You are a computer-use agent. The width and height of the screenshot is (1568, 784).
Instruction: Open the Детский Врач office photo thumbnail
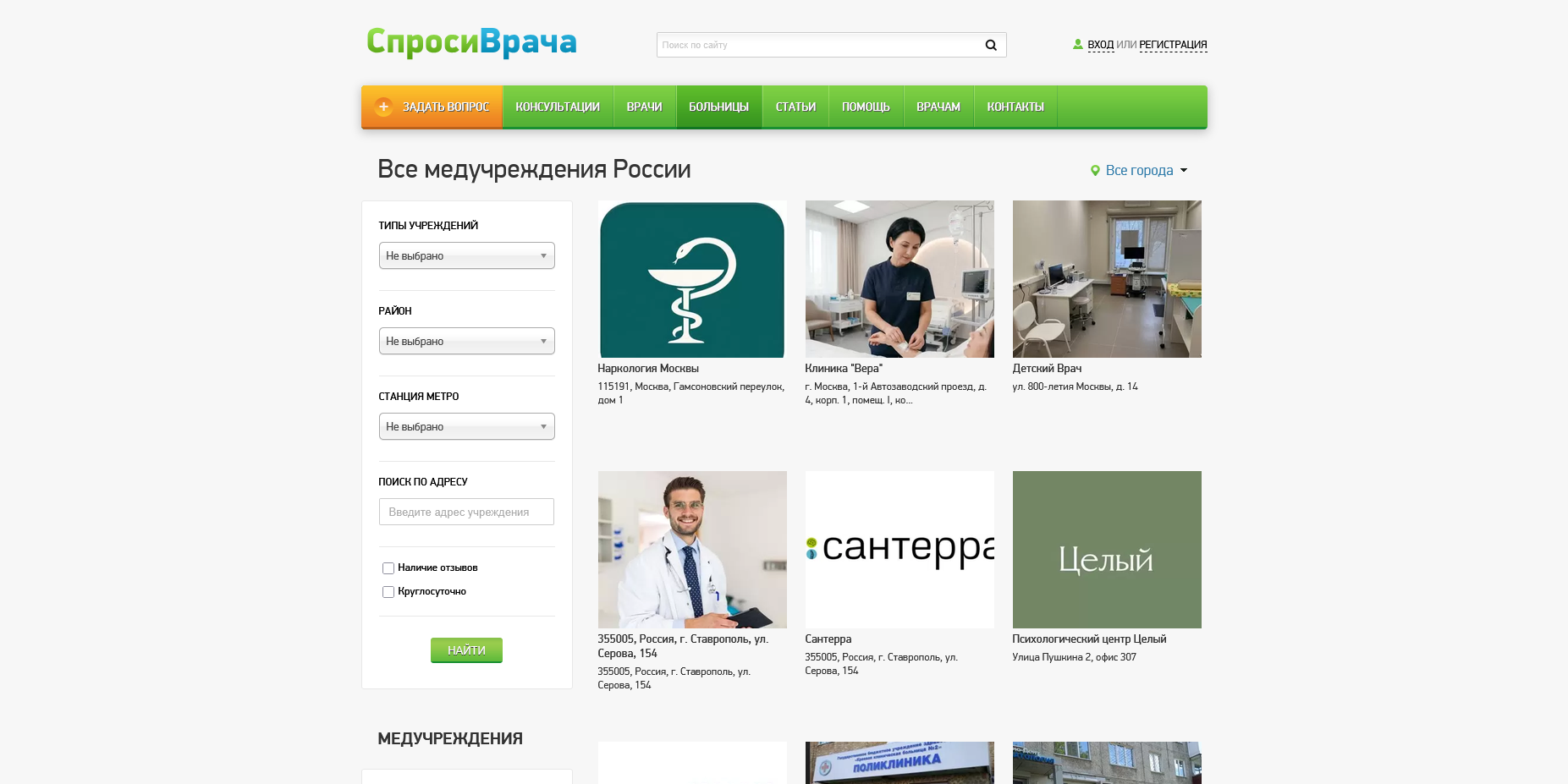point(1107,279)
